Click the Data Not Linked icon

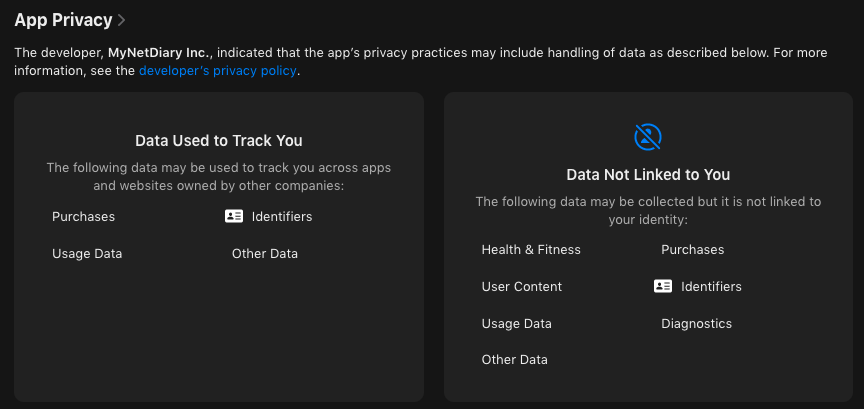(x=648, y=137)
